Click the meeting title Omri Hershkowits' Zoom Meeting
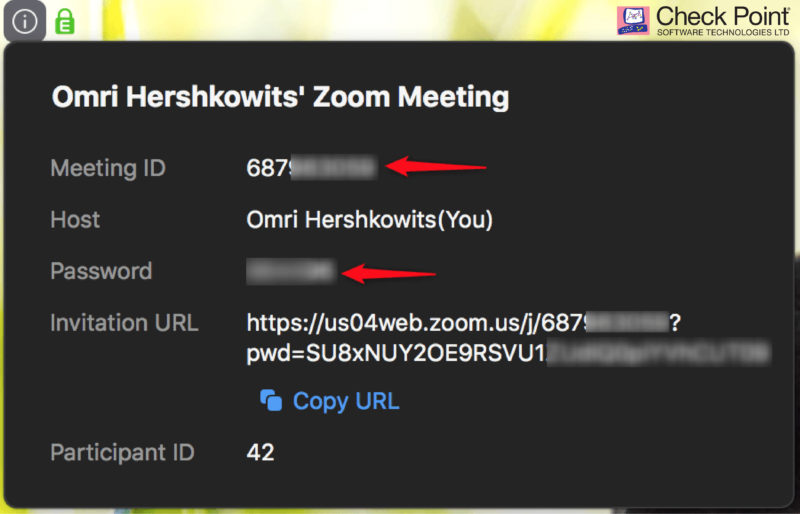 (280, 96)
